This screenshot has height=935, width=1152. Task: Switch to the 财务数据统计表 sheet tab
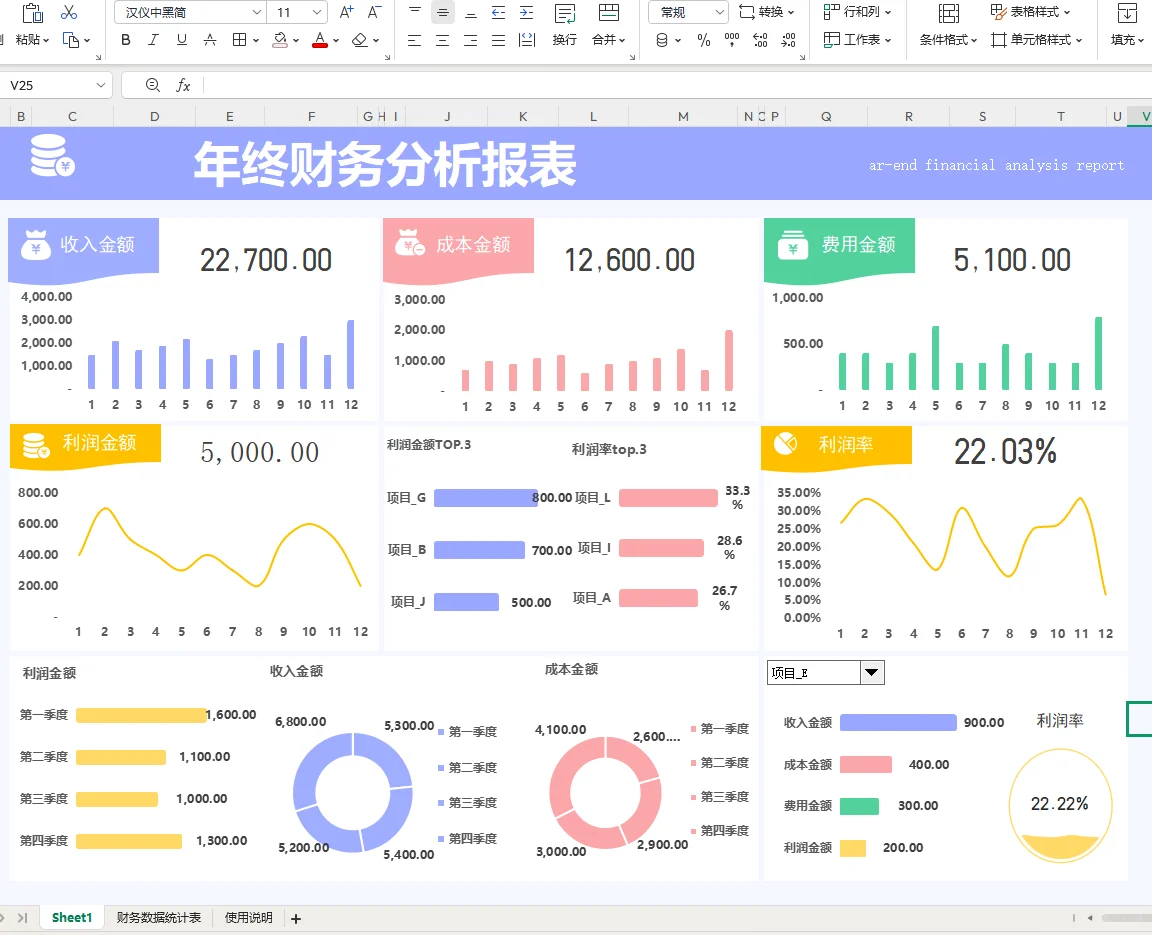(x=159, y=917)
